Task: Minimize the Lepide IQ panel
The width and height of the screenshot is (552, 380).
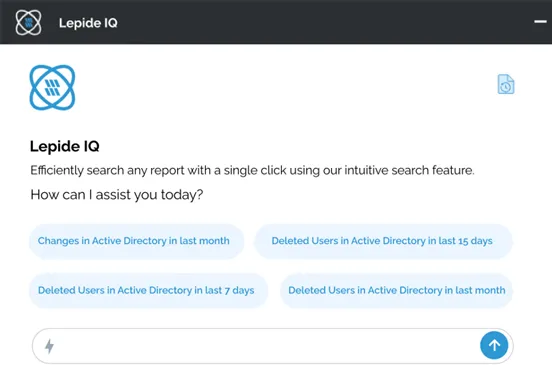Action: (x=540, y=22)
